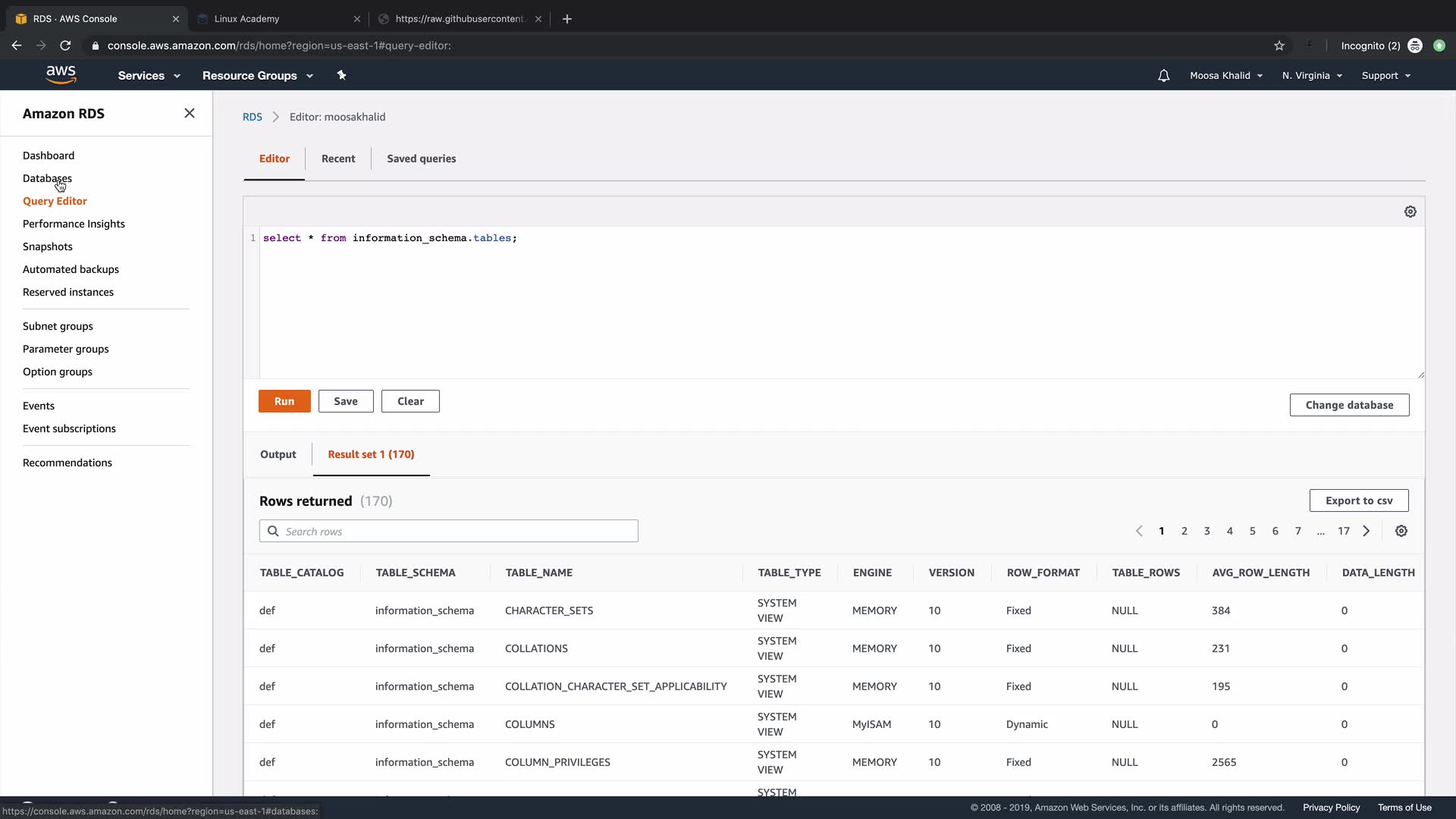Run the SQL query
This screenshot has width=1456, height=819.
284,401
